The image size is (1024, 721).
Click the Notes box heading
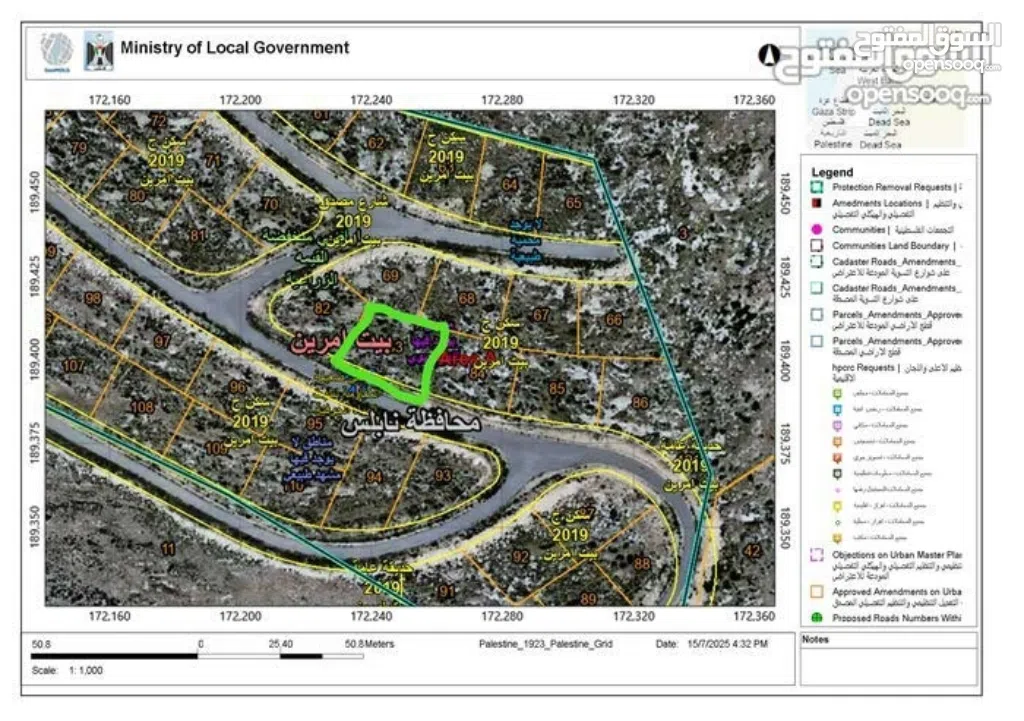[816, 639]
